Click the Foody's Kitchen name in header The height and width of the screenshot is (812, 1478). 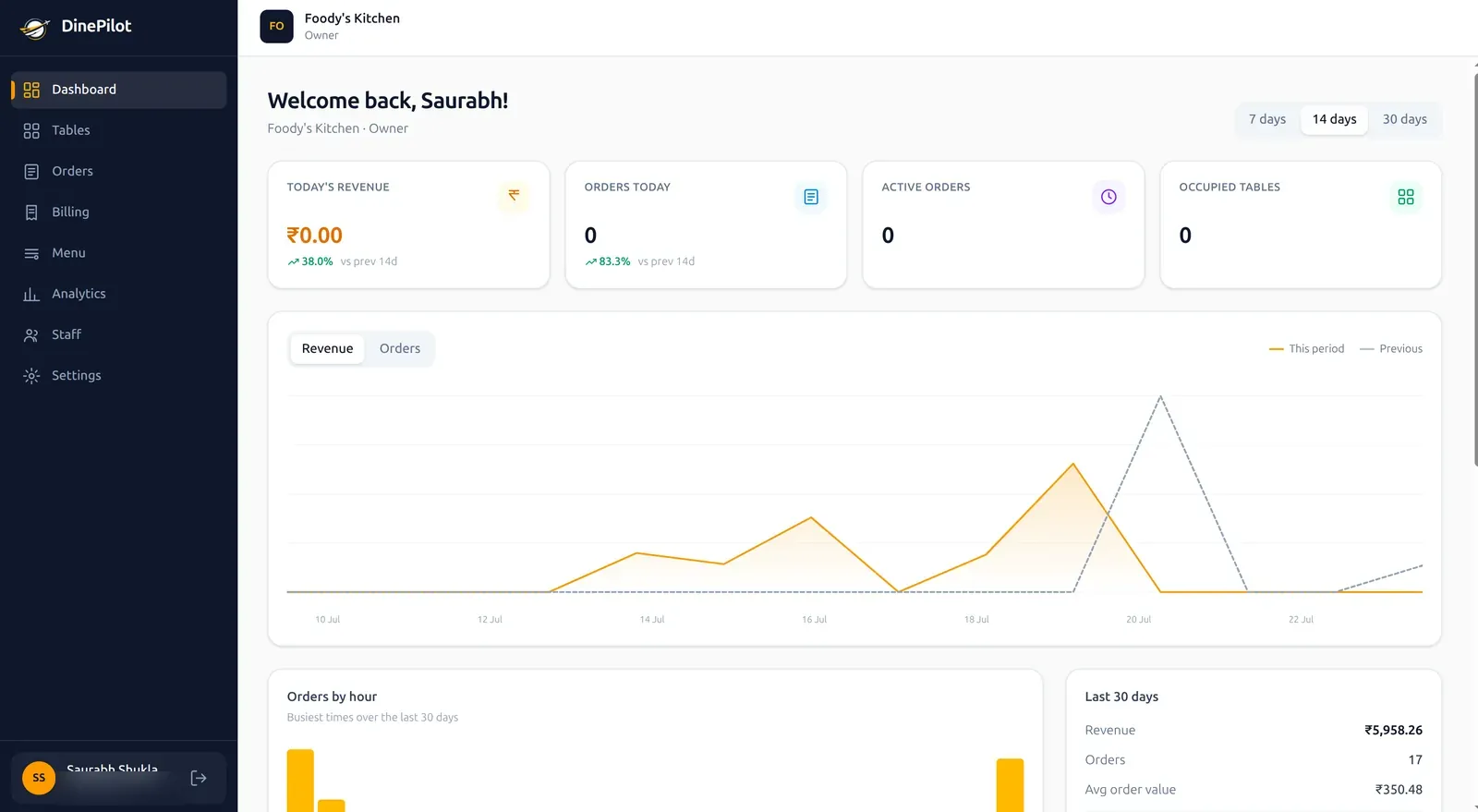click(x=352, y=18)
